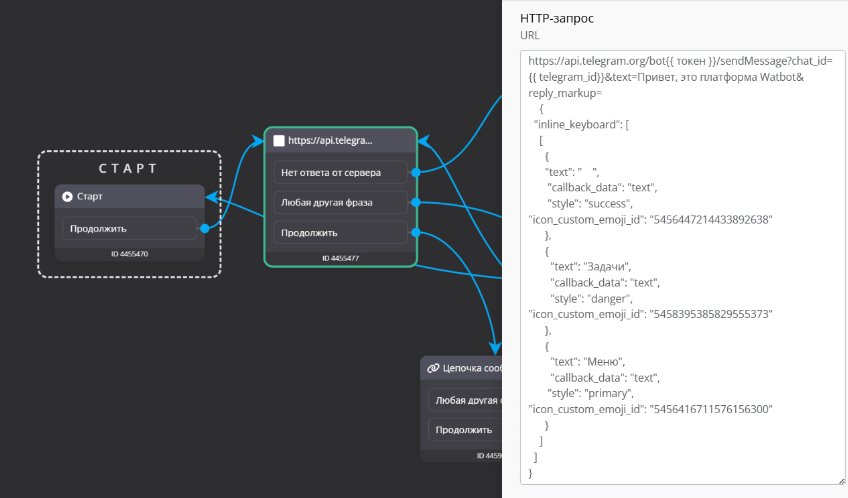Viewport: 848px width, 498px height.
Task: Click the https://api.telegra... block title
Action: click(330, 141)
